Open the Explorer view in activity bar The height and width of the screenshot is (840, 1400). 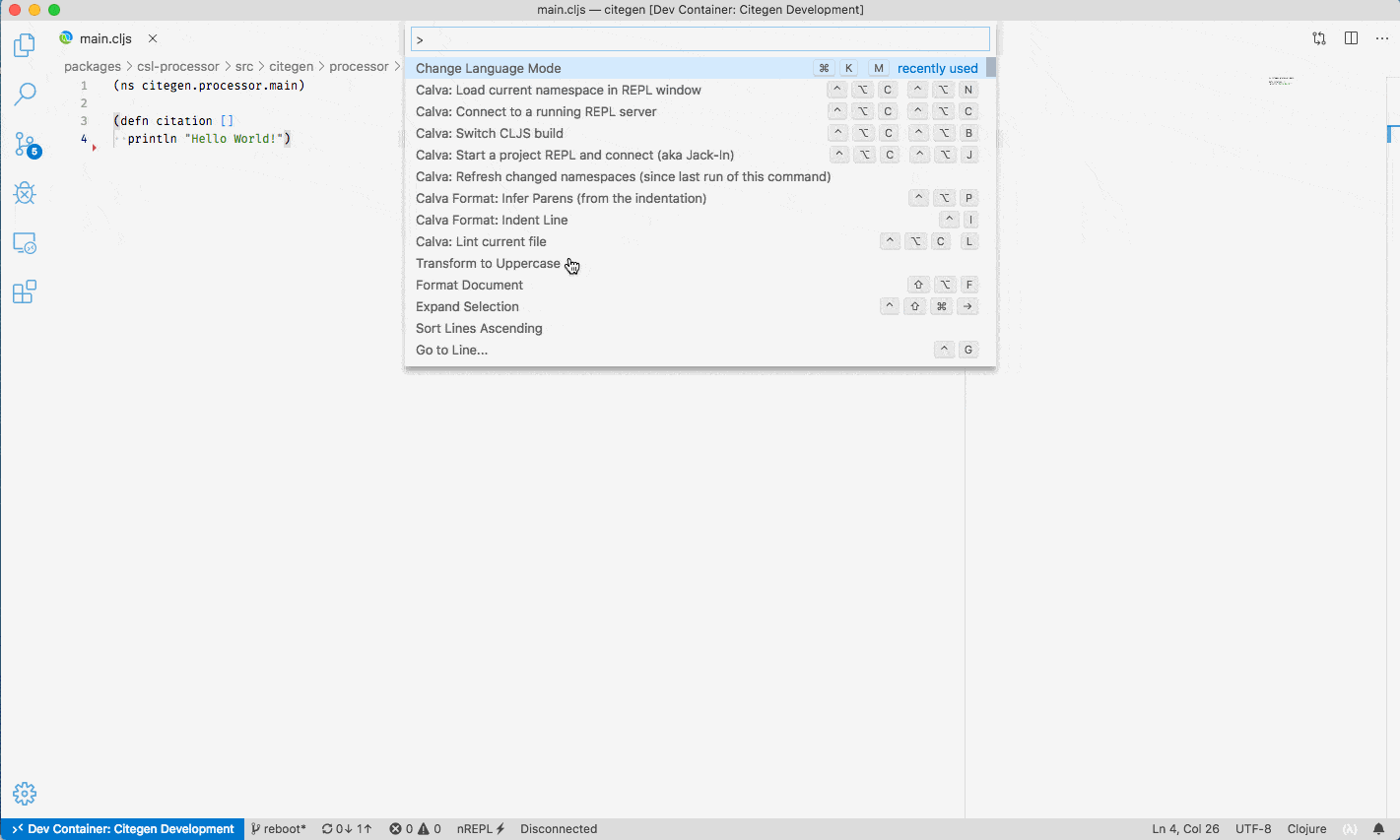(x=25, y=44)
